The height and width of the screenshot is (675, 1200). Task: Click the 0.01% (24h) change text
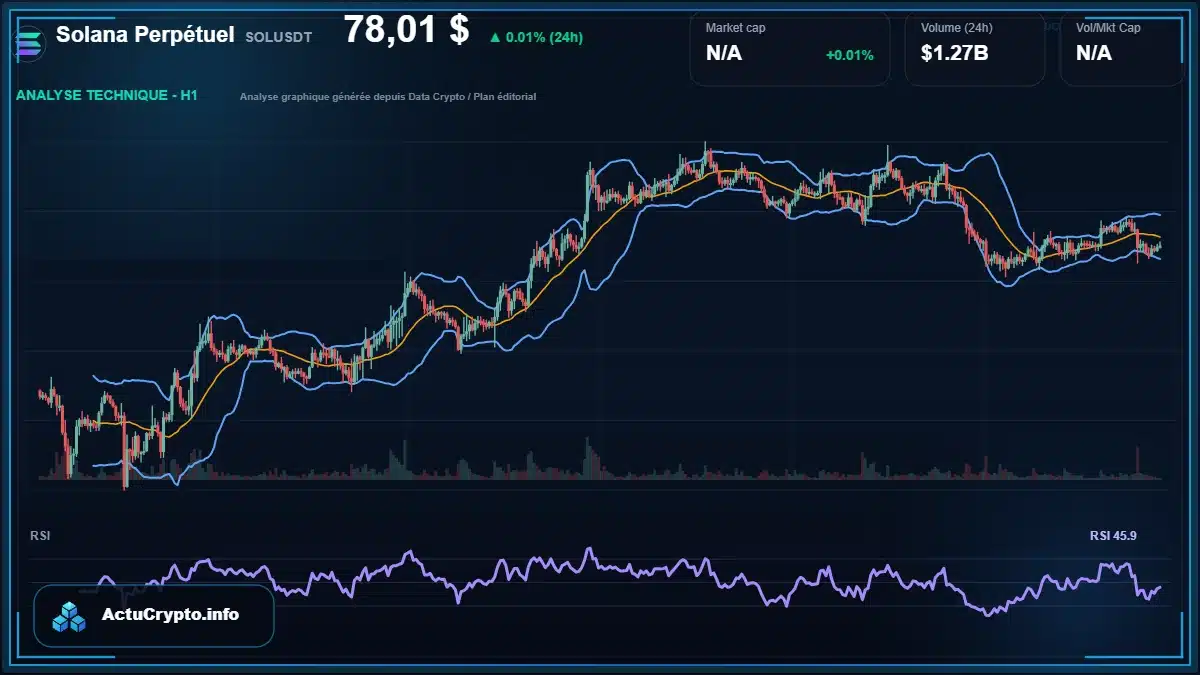(544, 38)
